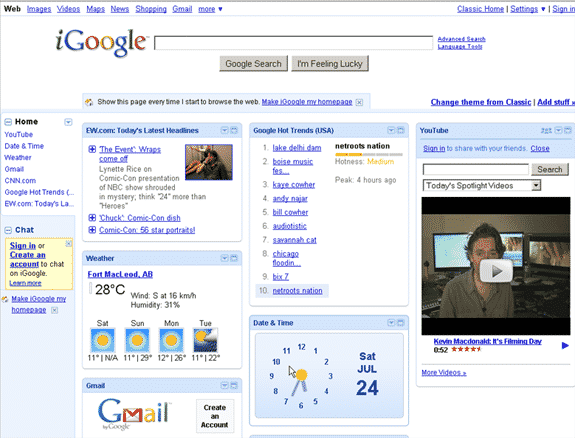The height and width of the screenshot is (438, 575).
Task: Open Today's Spotlight Videos dropdown
Action: coord(482,186)
